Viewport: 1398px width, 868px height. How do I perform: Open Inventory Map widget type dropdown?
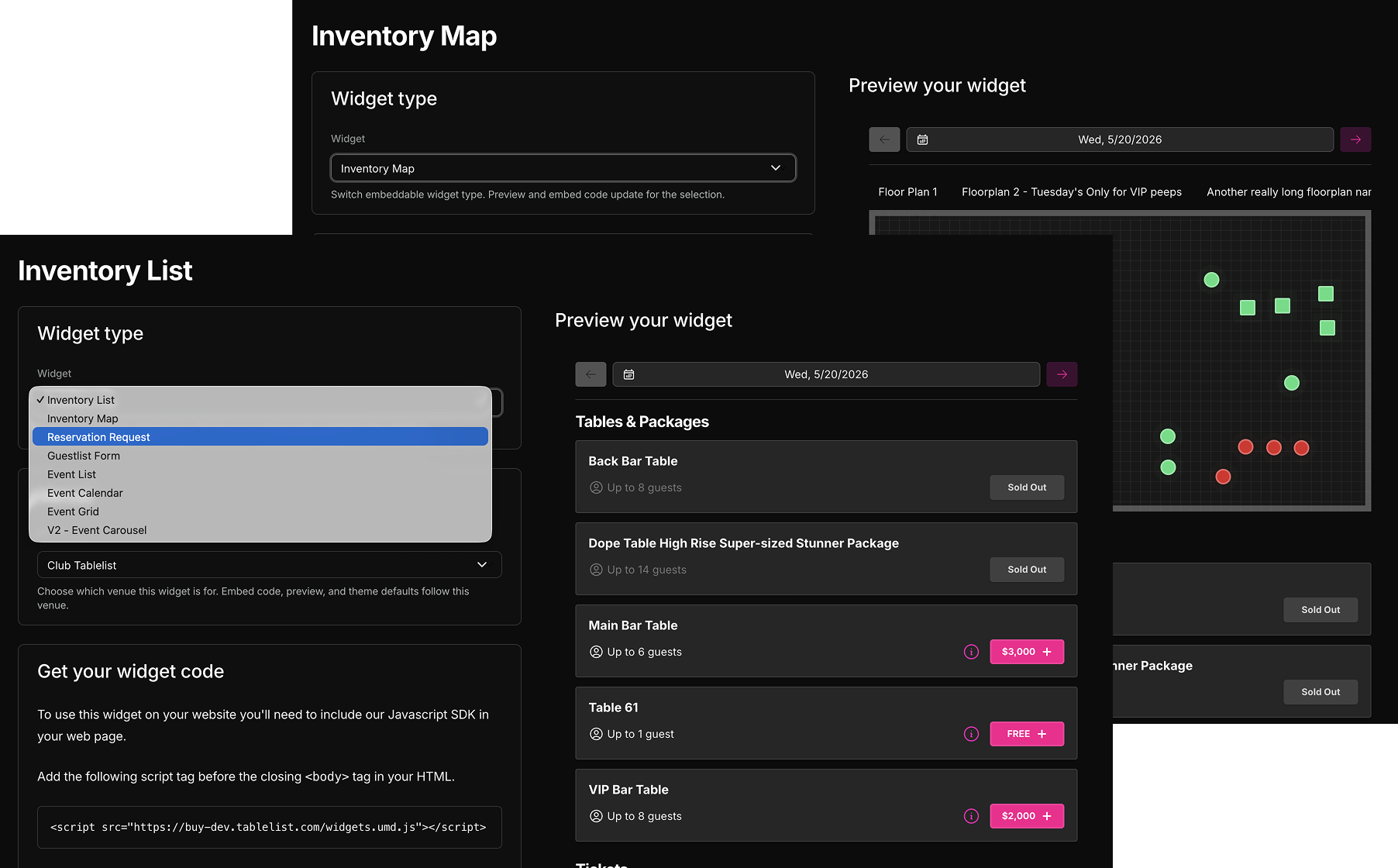tap(563, 168)
